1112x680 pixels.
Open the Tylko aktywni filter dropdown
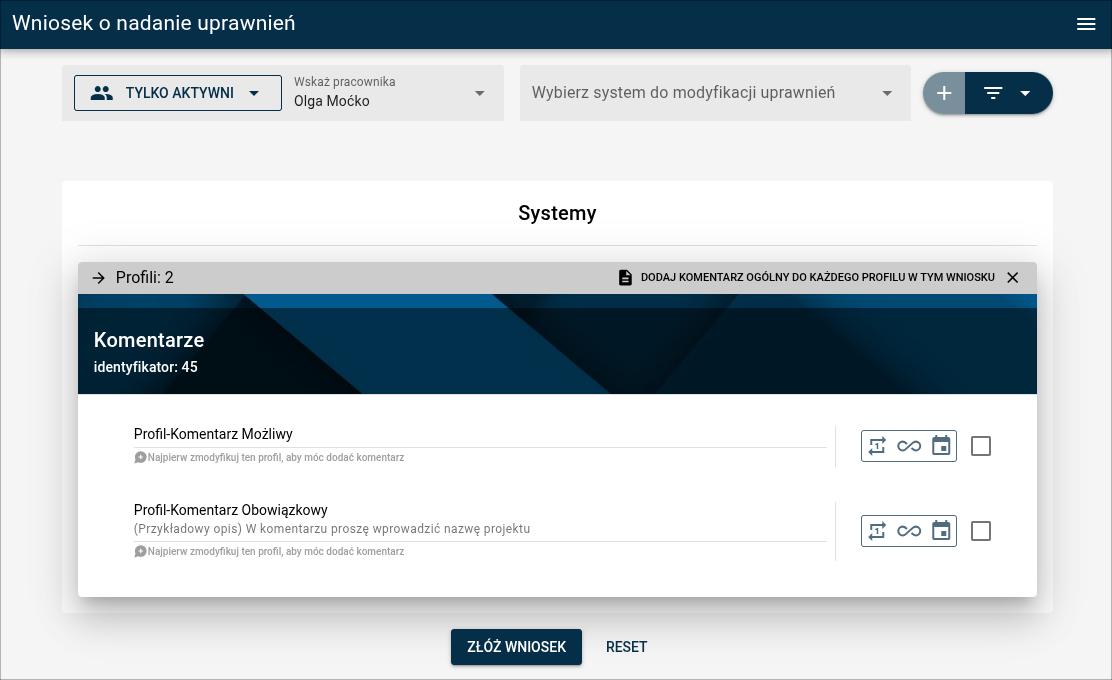(178, 93)
